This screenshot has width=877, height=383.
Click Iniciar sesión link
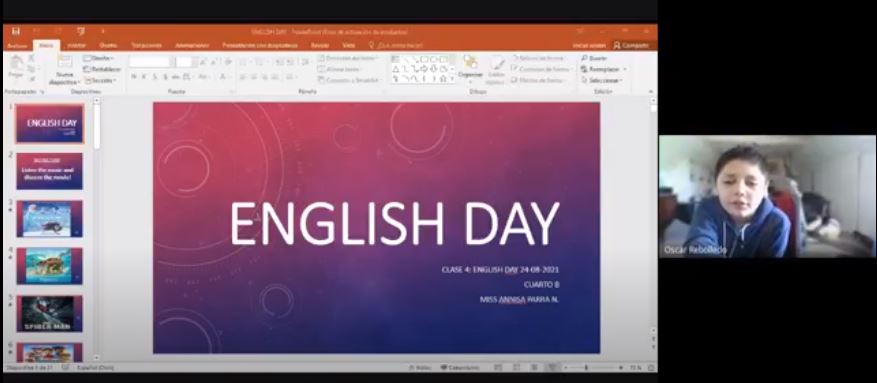pyautogui.click(x=589, y=45)
